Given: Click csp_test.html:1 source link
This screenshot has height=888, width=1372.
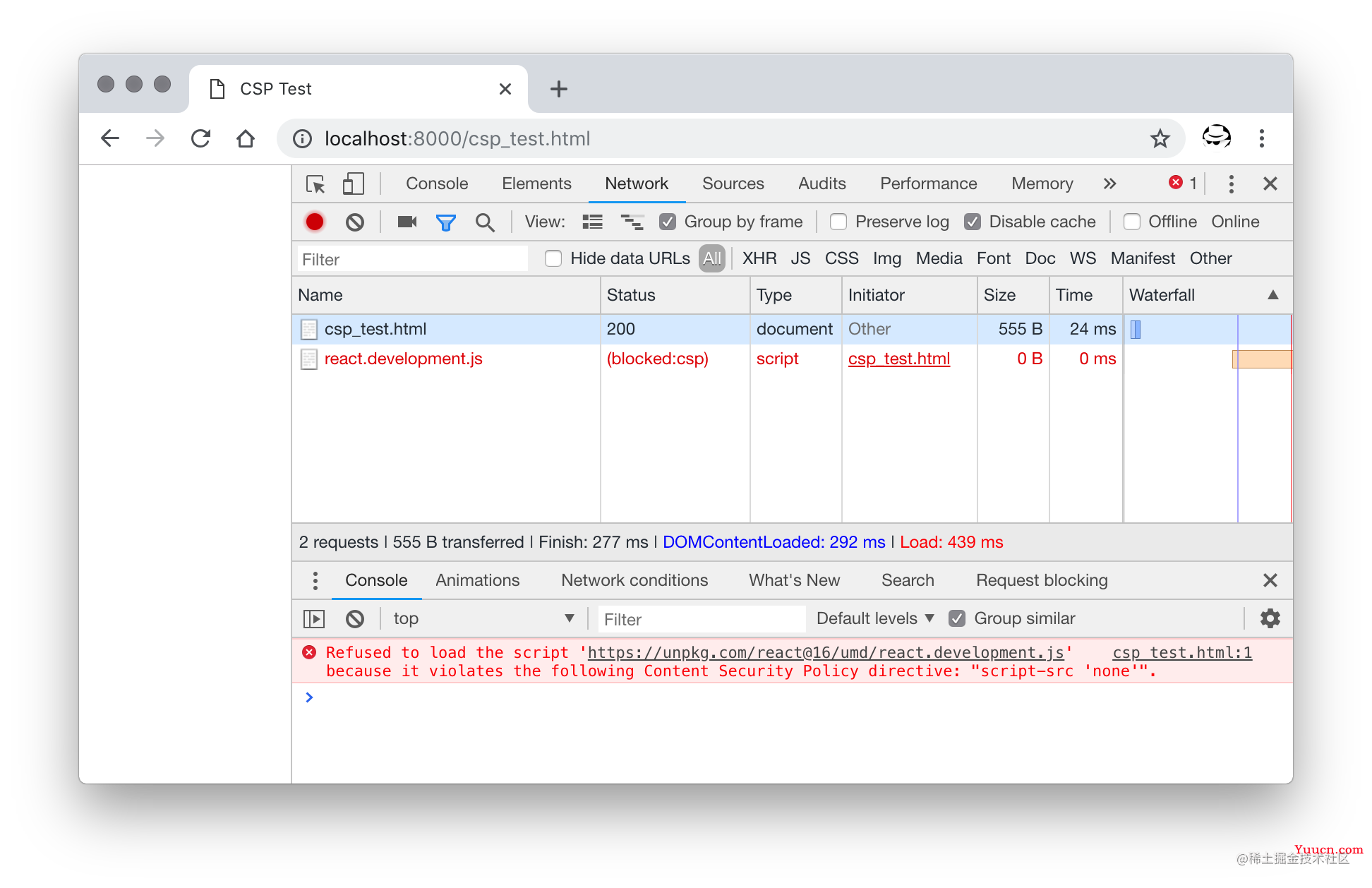Looking at the screenshot, I should (x=1182, y=653).
